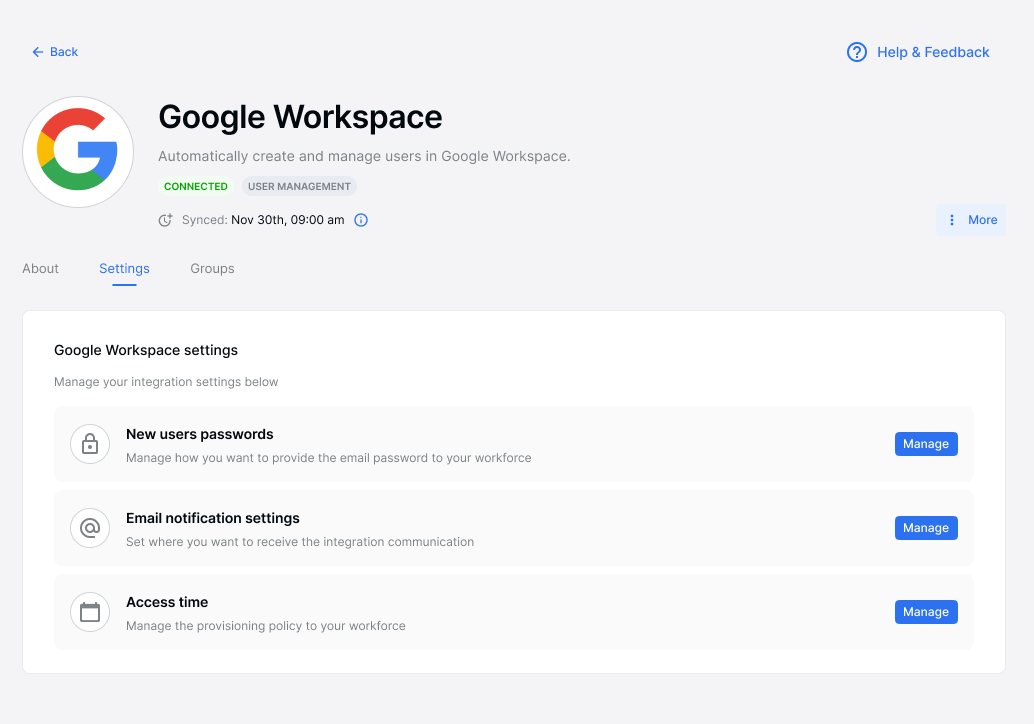Image resolution: width=1034 pixels, height=724 pixels.
Task: Switch to the About tab
Action: 41,269
